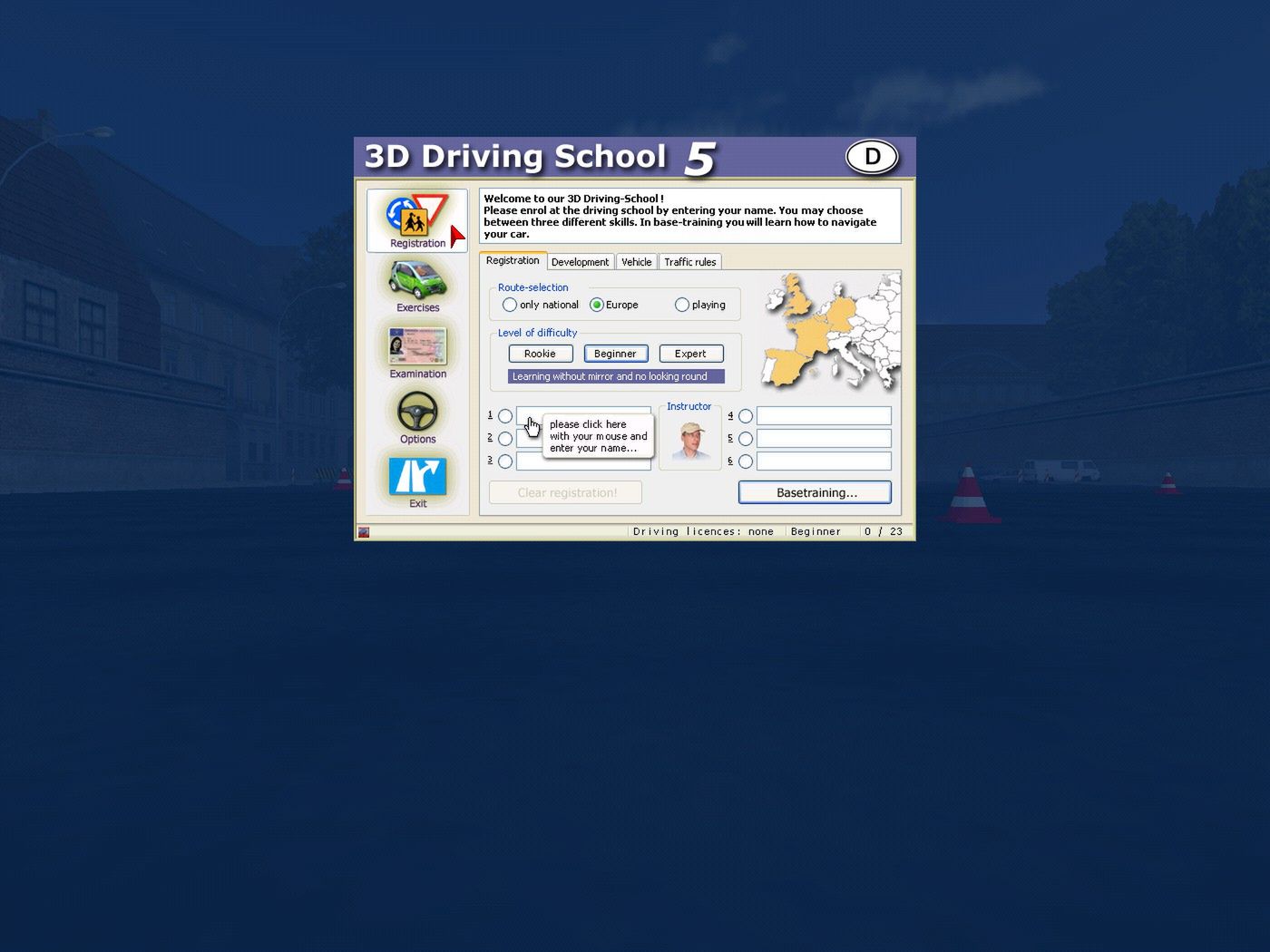Select driver slot 3 radio button
This screenshot has width=1270, height=952.
tap(505, 461)
